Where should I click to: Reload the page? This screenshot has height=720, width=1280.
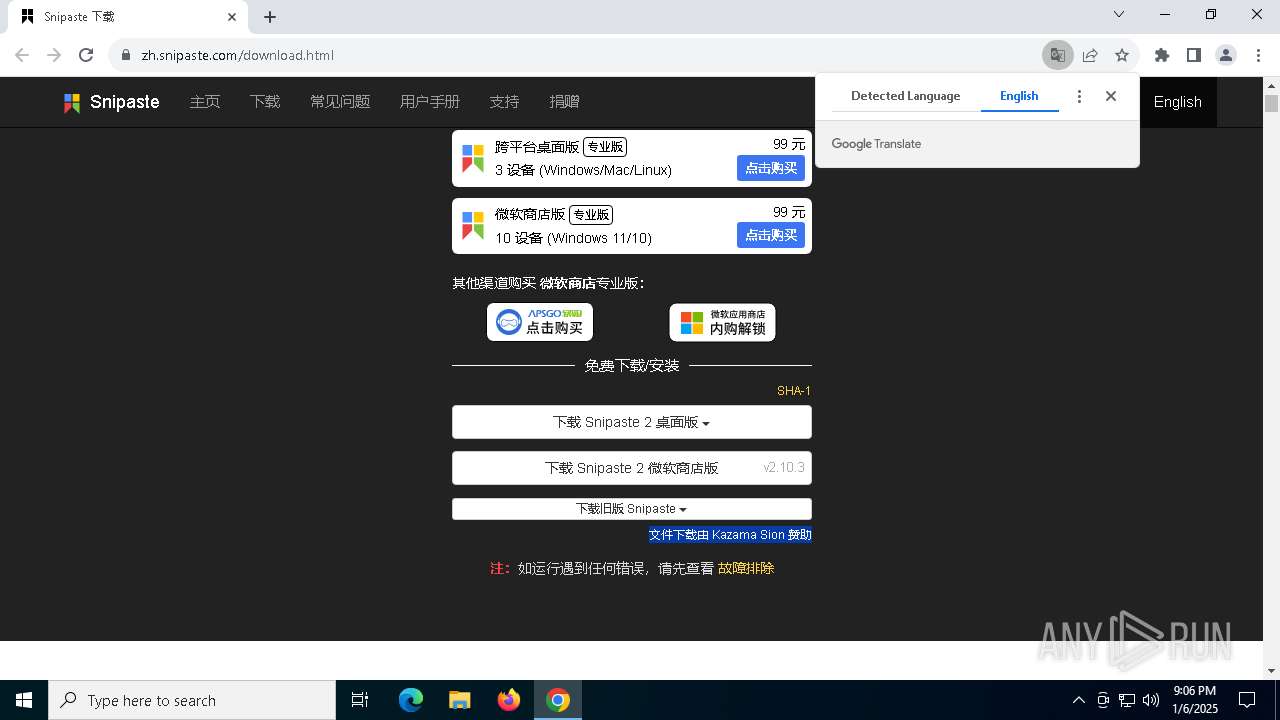[86, 55]
